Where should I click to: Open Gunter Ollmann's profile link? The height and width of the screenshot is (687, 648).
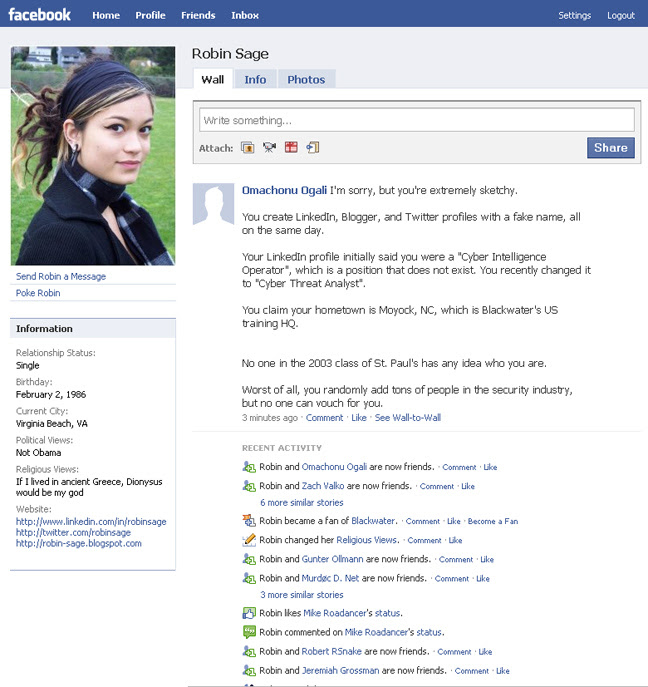coord(333,559)
